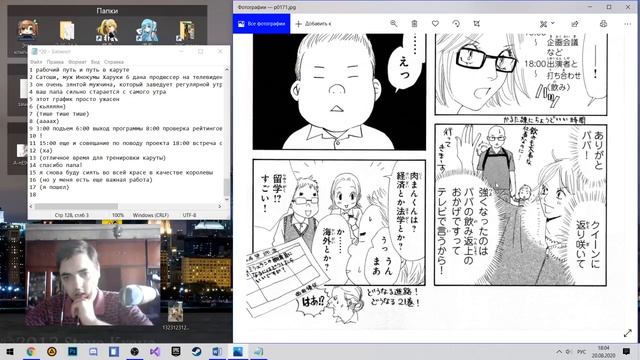This screenshot has height=360, width=640.
Task: Mark photo as favorite with heart icon
Action: pos(435,24)
